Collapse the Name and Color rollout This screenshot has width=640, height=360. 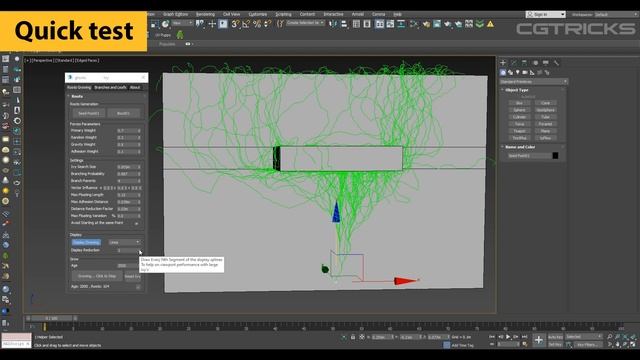coord(520,147)
